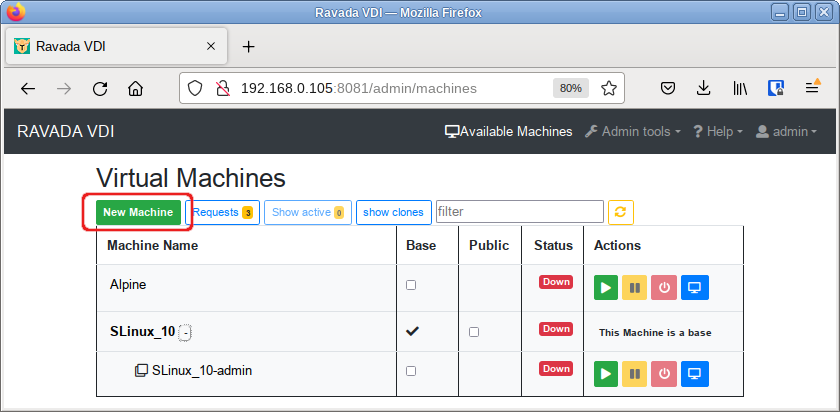The height and width of the screenshot is (412, 840).
Task: Open Firefox downloads panel
Action: click(703, 88)
